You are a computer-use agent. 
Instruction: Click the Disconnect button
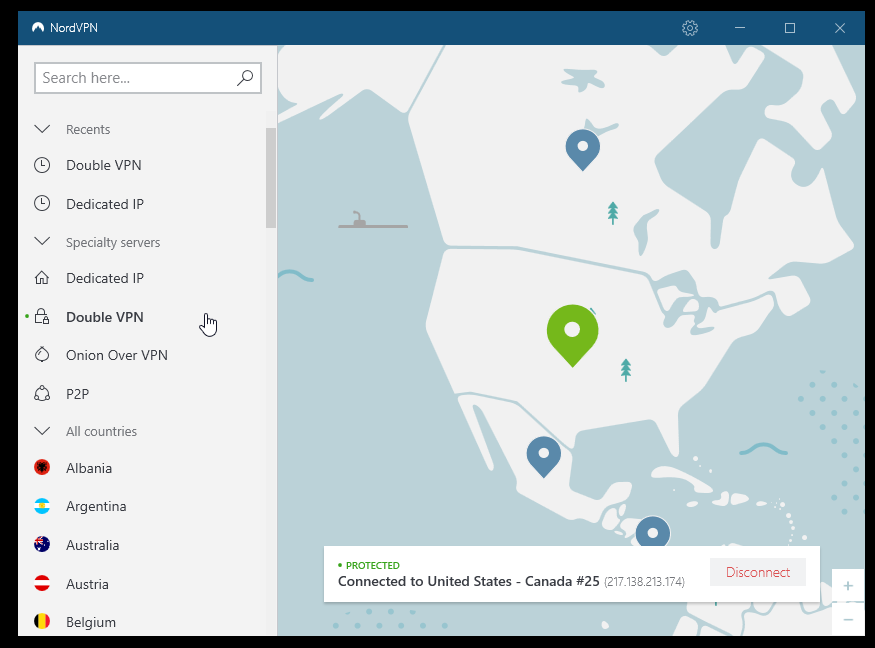click(x=758, y=572)
